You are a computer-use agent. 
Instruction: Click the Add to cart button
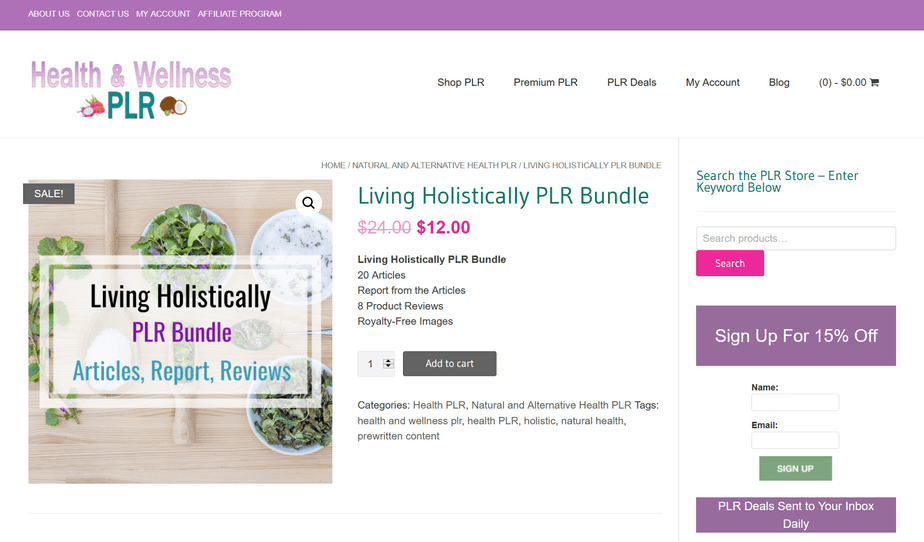pyautogui.click(x=450, y=363)
